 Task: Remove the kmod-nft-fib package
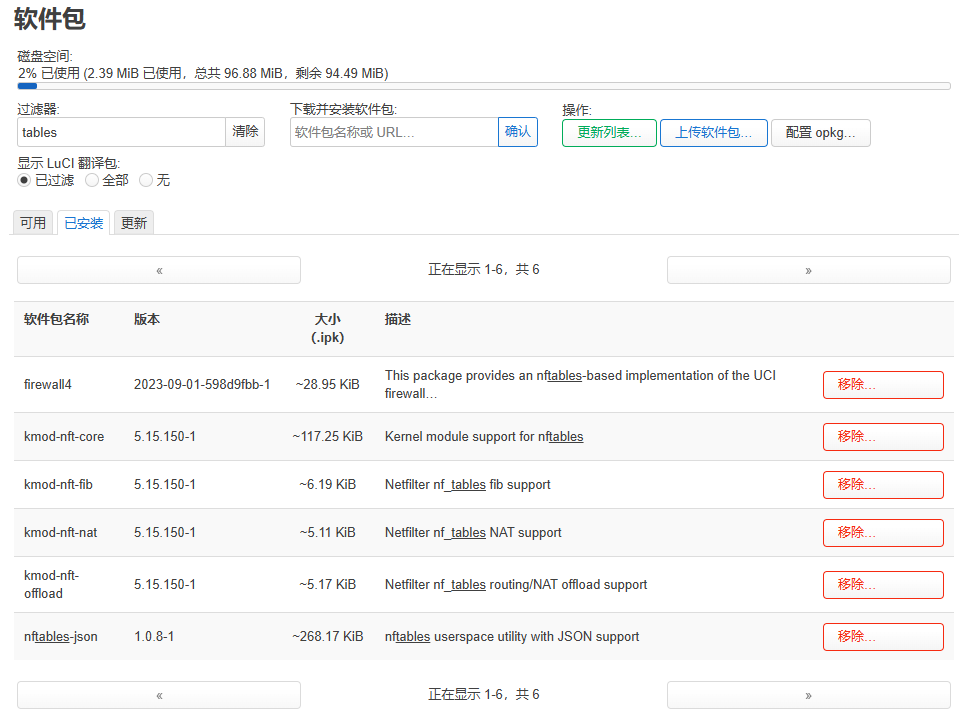coord(882,485)
